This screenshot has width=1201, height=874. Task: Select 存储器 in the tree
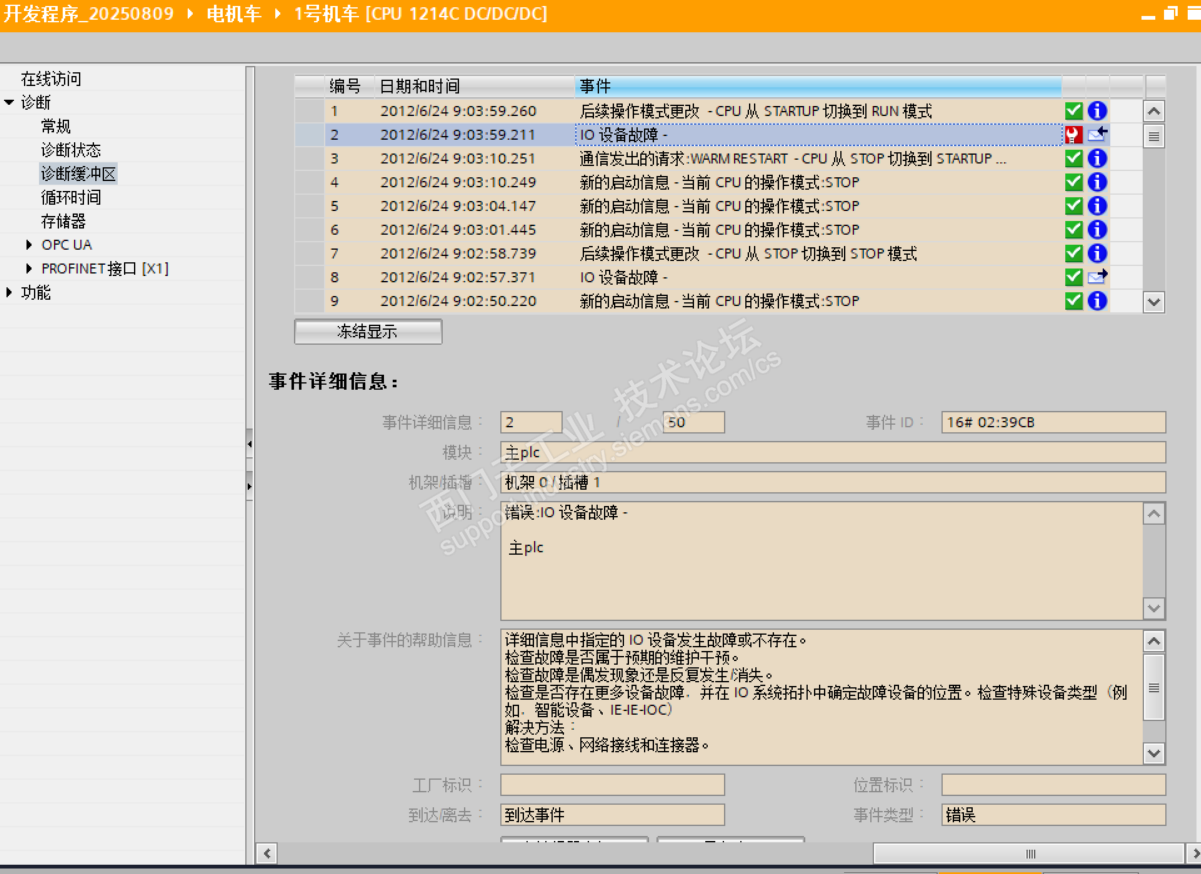click(63, 221)
